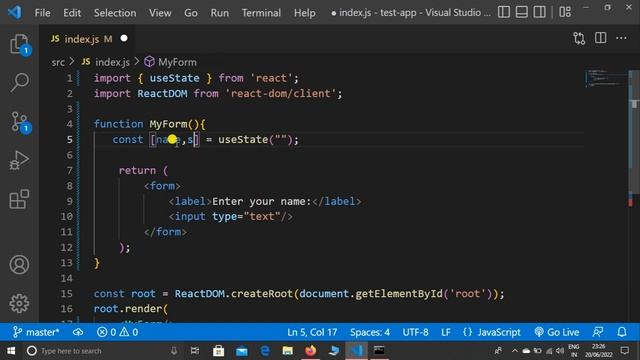Viewport: 640px width, 360px height.
Task: Switch to VS Code taskbar icon
Action: coord(356,351)
